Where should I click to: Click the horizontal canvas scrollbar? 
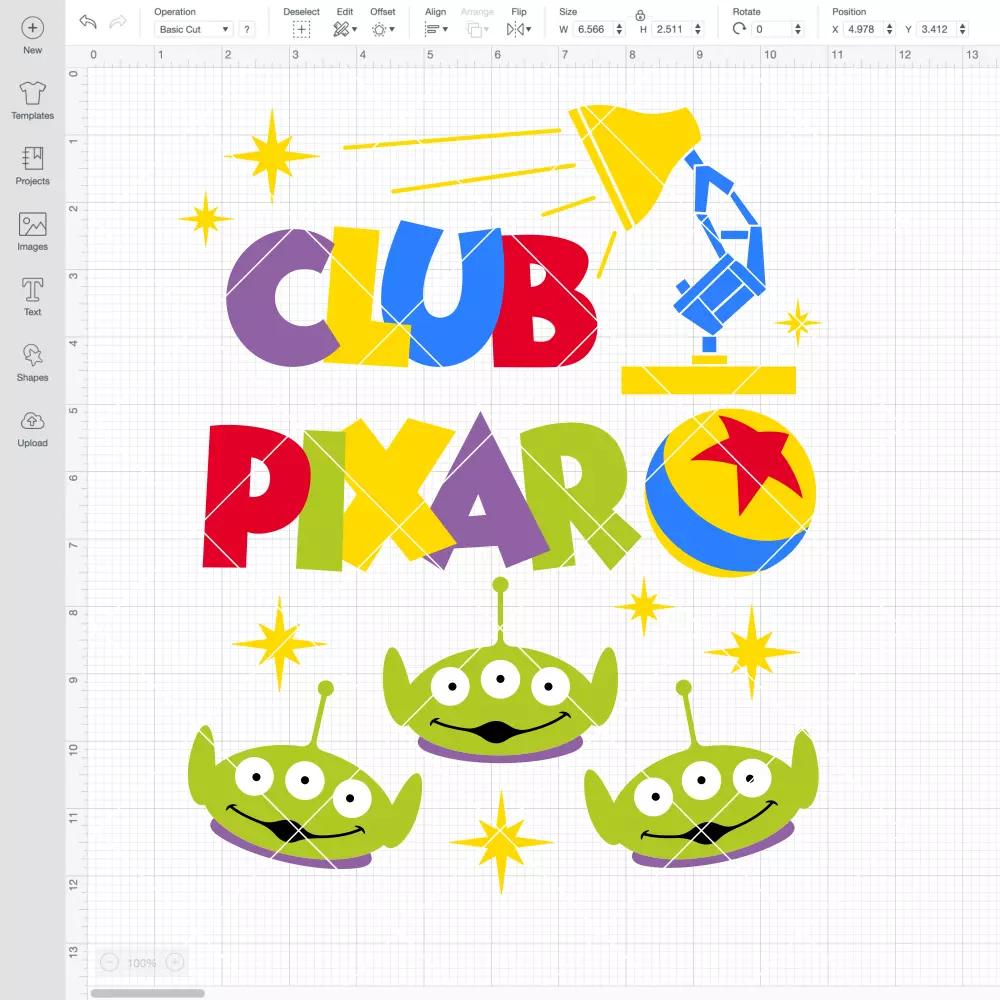pos(147,993)
